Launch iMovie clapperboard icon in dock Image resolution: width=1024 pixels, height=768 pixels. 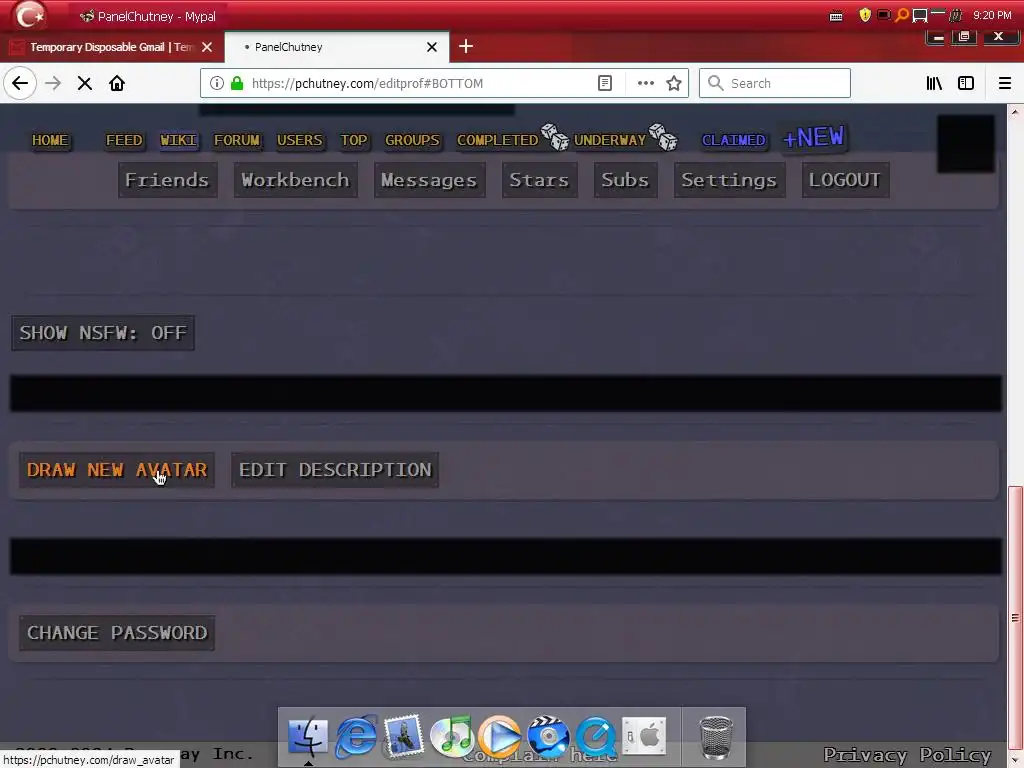click(x=548, y=736)
